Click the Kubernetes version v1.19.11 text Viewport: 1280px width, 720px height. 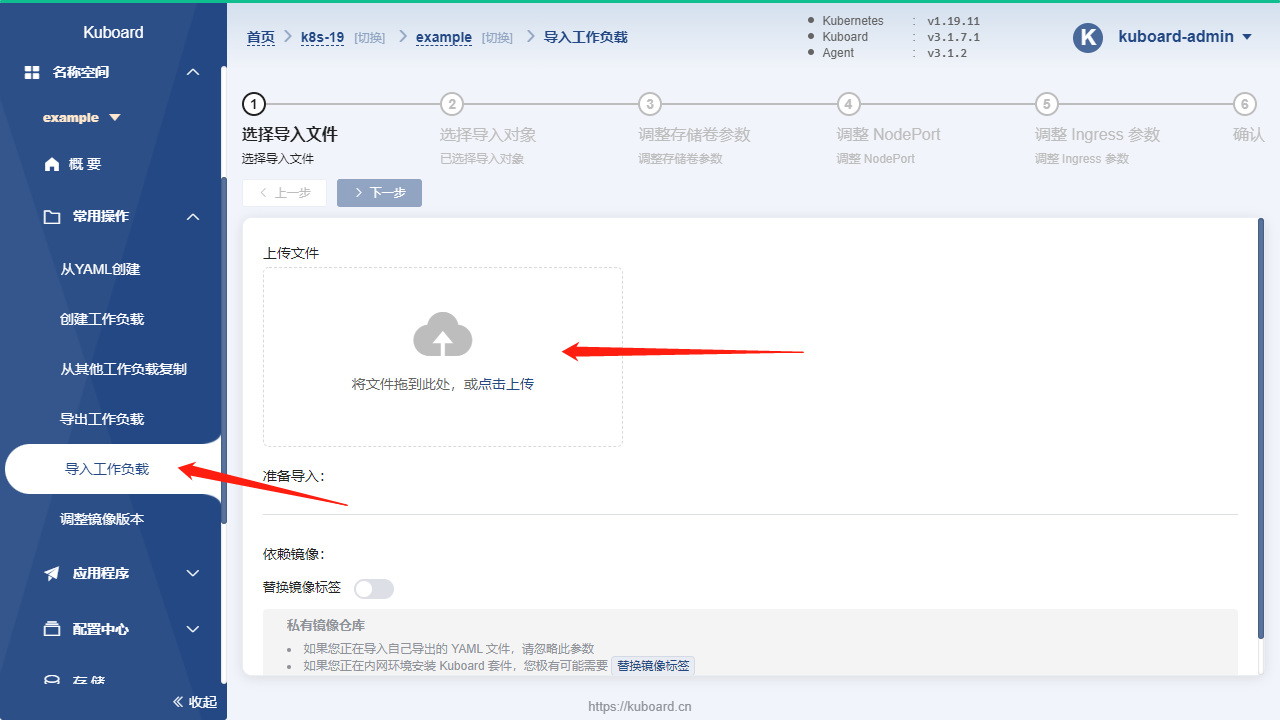coord(954,21)
